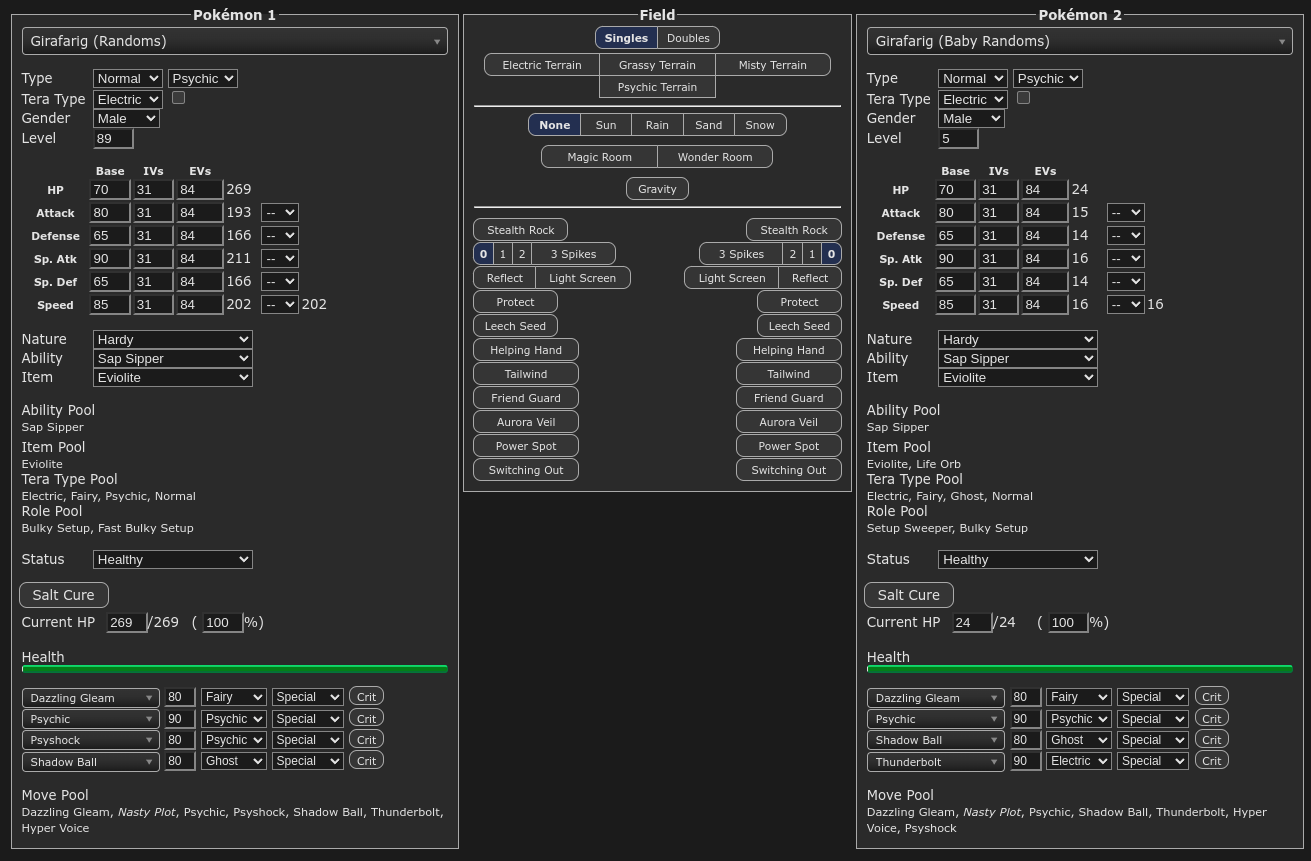
Task: Toggle left side Stealth Rock
Action: pos(520,230)
